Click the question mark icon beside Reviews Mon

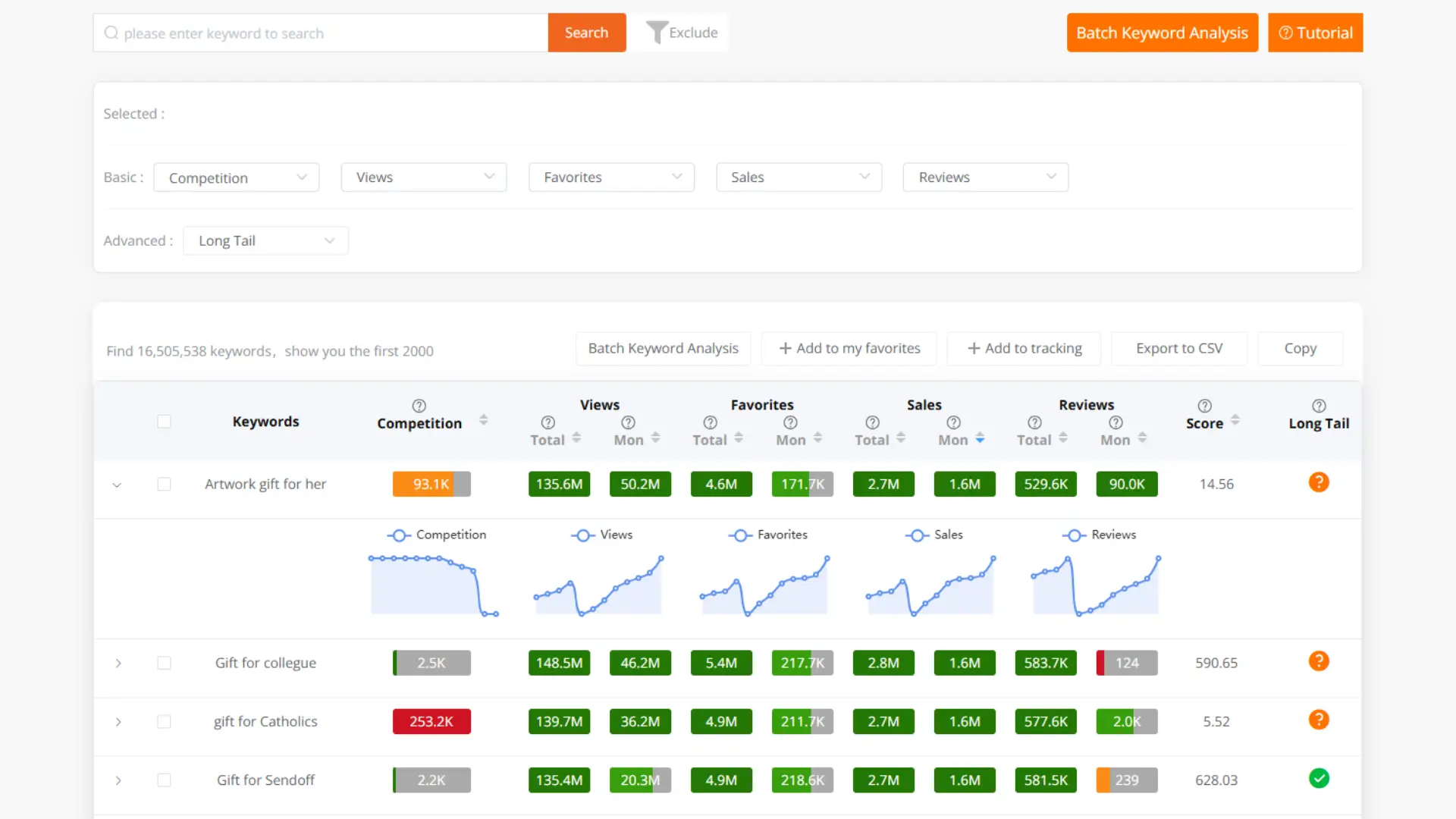pos(1115,422)
